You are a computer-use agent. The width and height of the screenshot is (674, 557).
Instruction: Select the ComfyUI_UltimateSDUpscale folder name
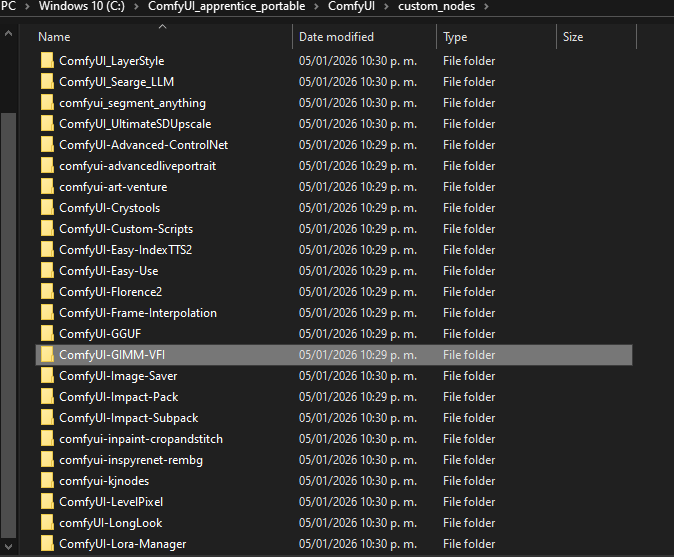[135, 124]
